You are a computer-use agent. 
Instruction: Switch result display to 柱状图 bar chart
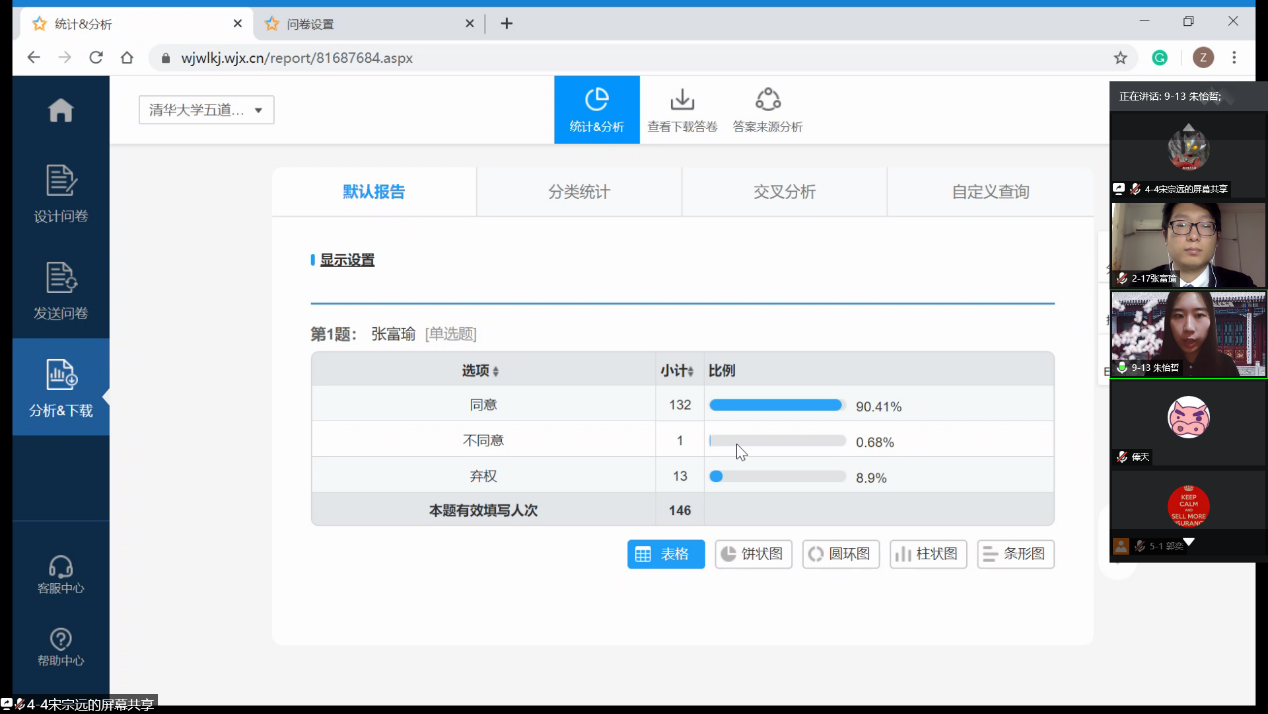(x=928, y=553)
